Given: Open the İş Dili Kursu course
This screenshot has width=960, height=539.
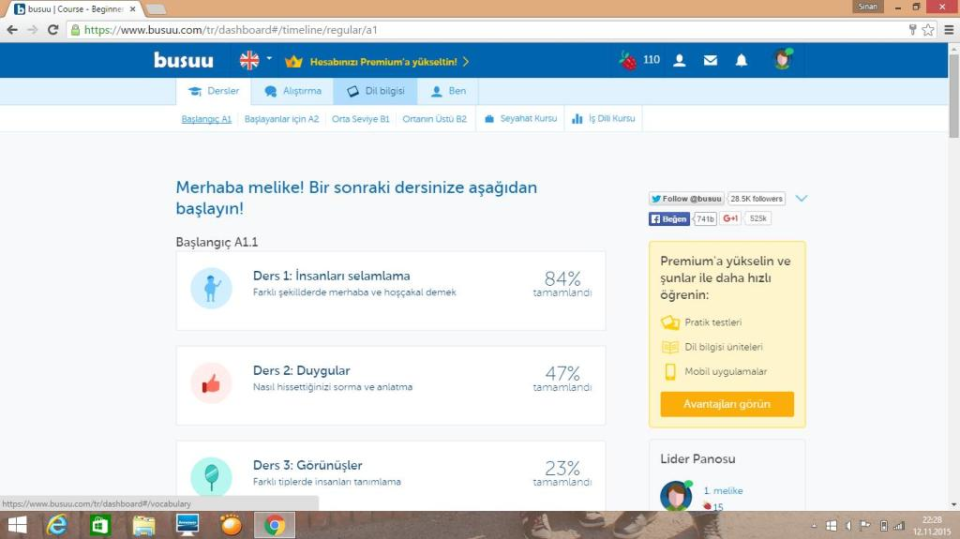Looking at the screenshot, I should (604, 119).
